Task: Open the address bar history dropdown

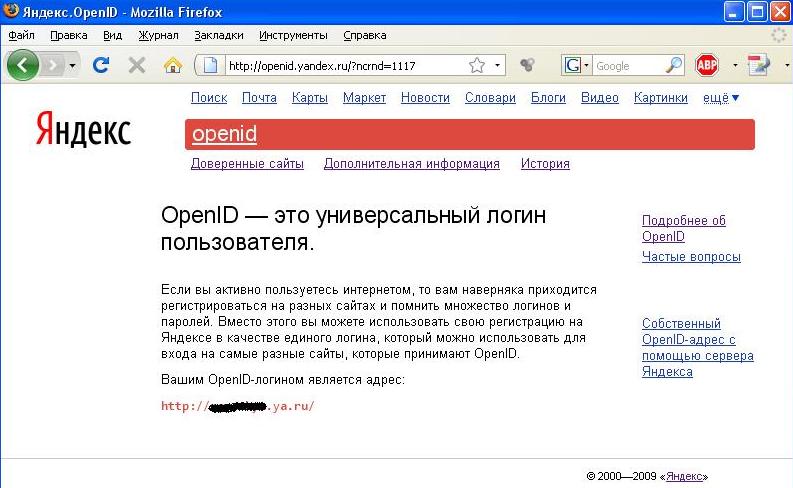Action: [x=498, y=65]
